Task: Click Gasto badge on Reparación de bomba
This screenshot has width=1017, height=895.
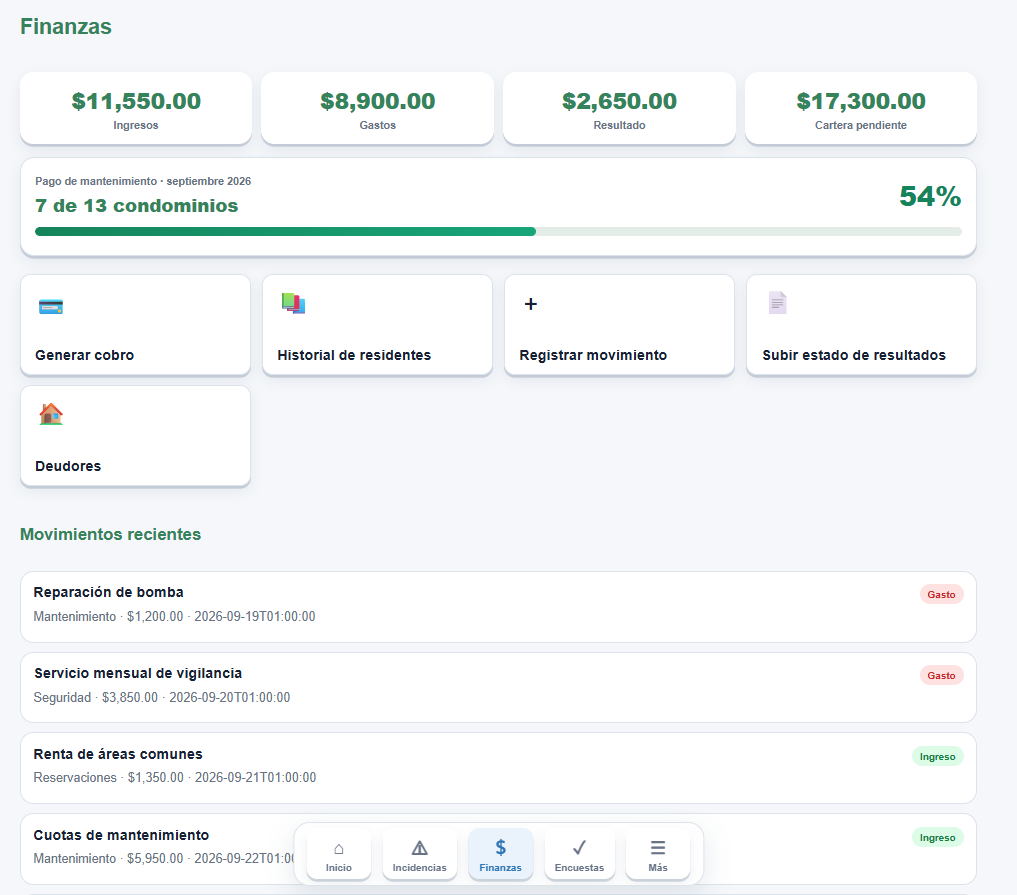Action: (x=941, y=595)
